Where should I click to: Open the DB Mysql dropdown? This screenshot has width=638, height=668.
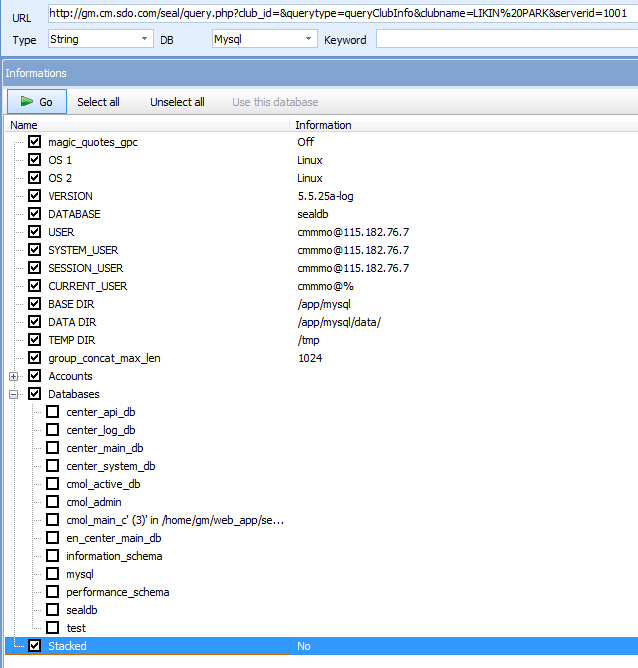click(x=308, y=39)
